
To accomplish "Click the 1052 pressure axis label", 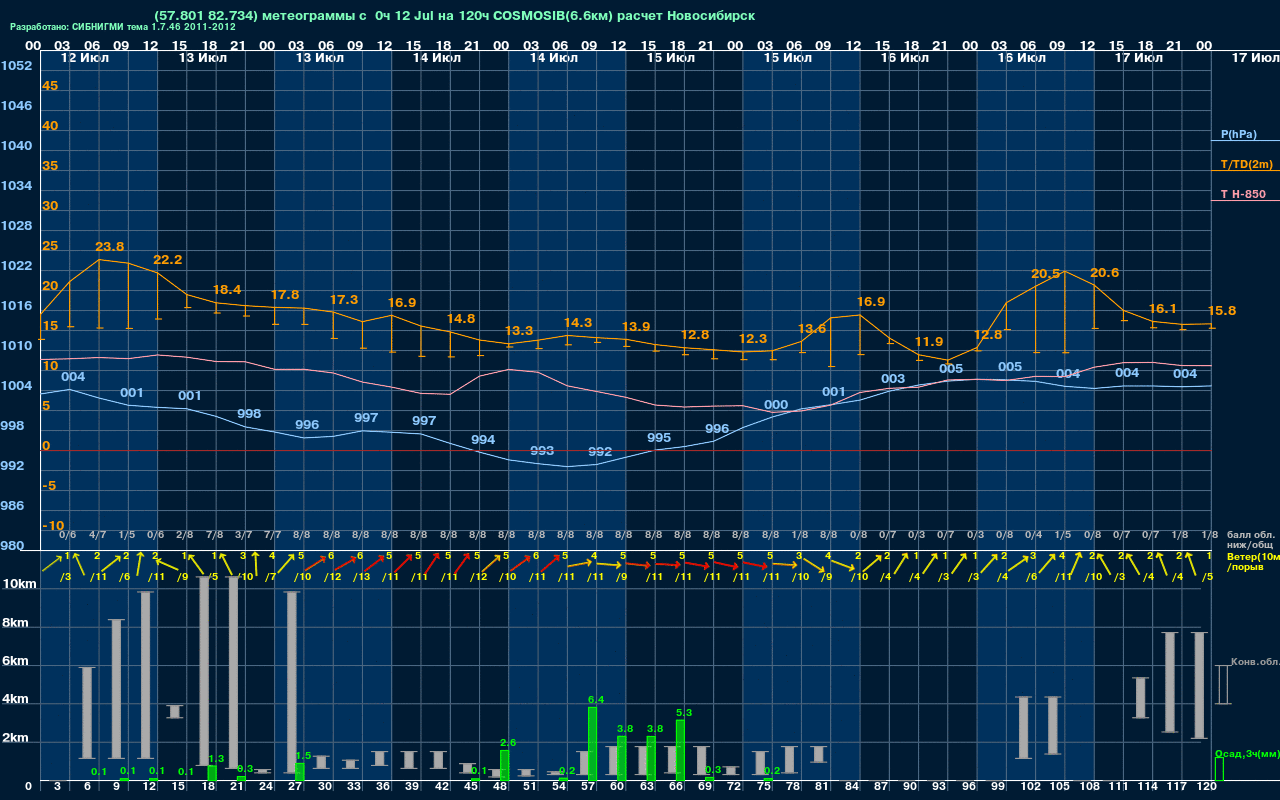I will pos(15,66).
